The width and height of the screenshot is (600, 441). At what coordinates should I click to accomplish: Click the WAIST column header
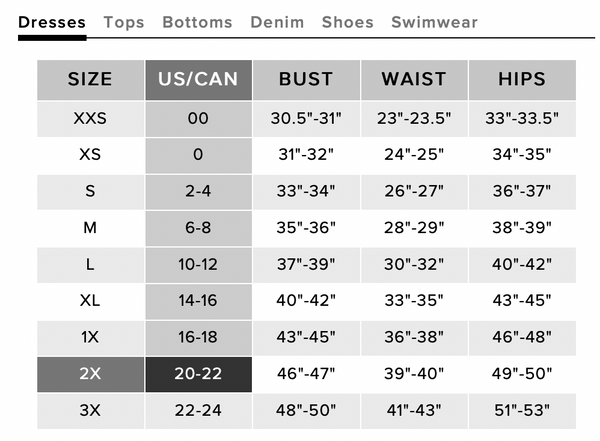coord(414,80)
